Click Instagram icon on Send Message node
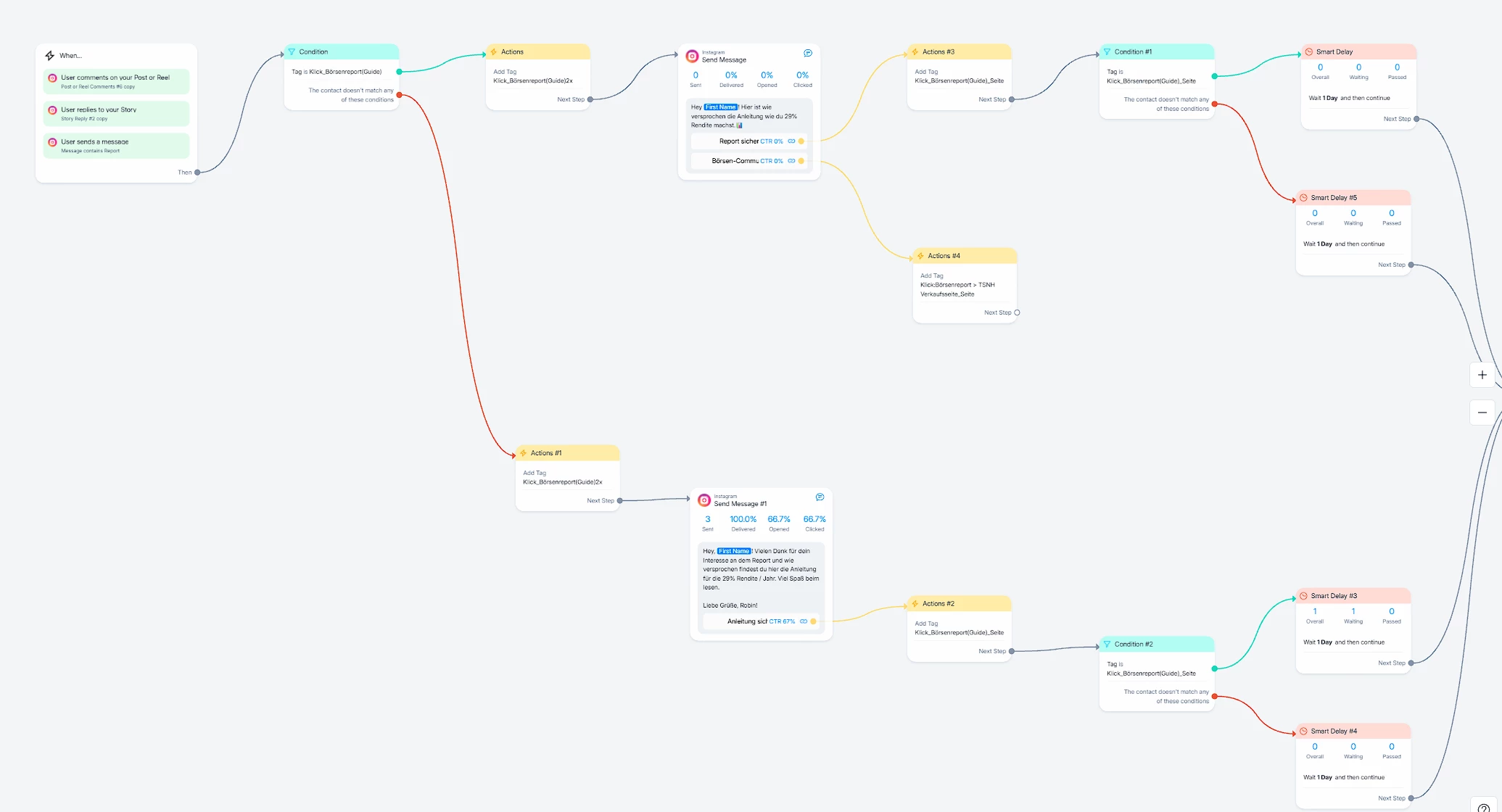This screenshot has height=812, width=1502. [x=692, y=56]
